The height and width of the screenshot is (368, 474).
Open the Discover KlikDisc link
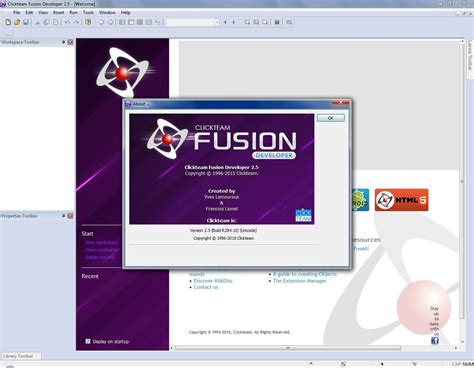(213, 281)
